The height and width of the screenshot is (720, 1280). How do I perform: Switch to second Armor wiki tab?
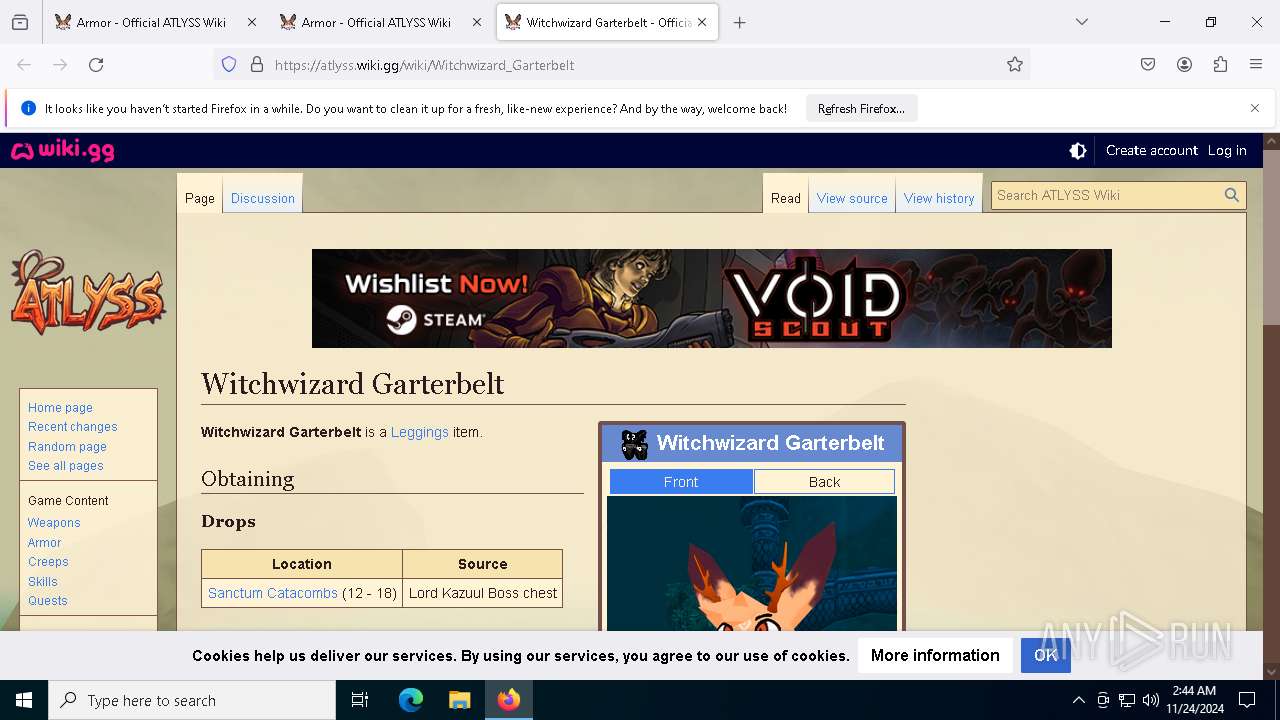click(x=380, y=22)
